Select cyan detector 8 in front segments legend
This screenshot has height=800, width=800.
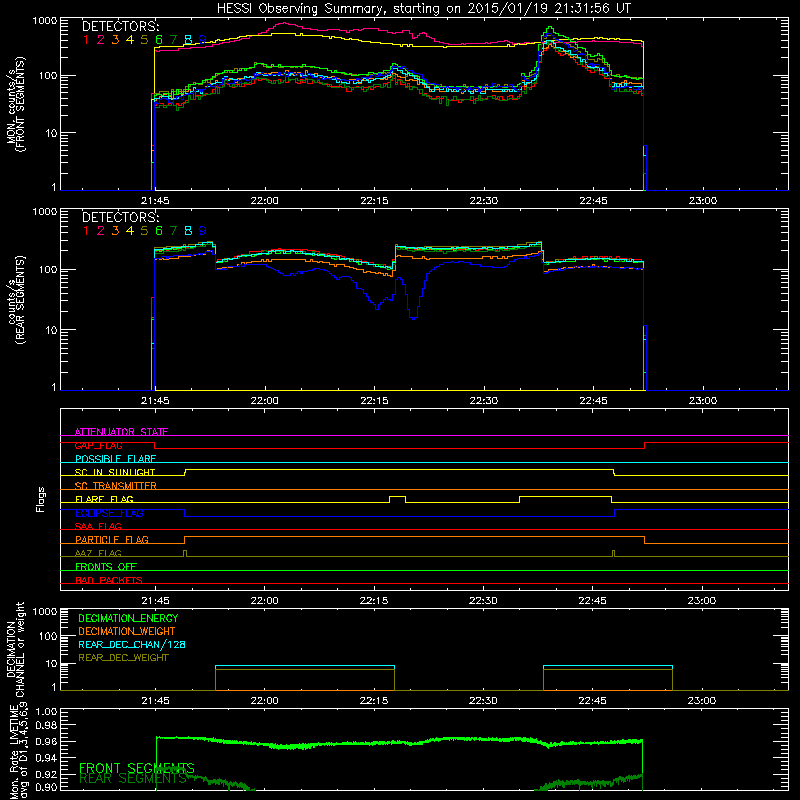pos(188,40)
